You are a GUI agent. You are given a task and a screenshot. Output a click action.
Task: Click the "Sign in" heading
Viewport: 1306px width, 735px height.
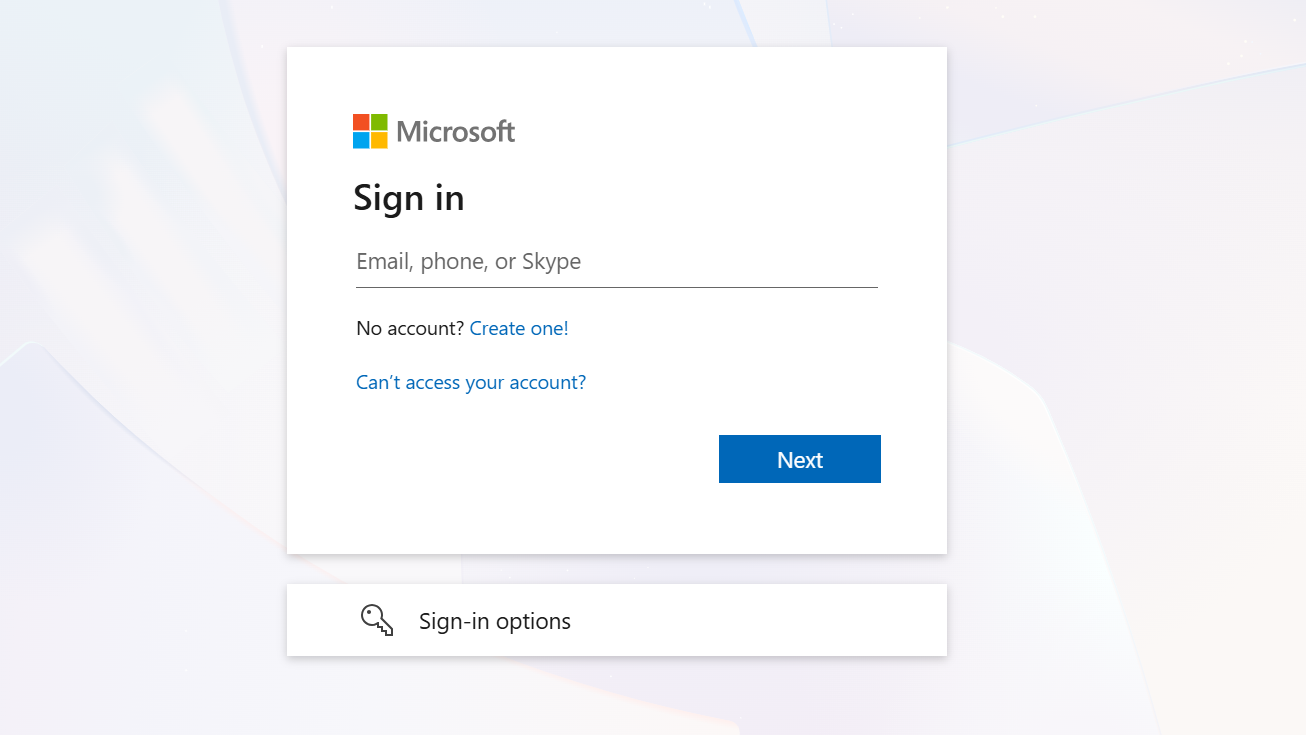(408, 198)
